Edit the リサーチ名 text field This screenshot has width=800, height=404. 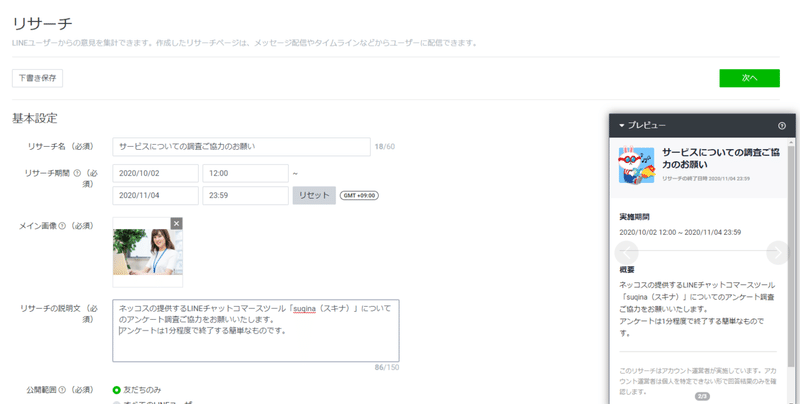pyautogui.click(x=241, y=146)
